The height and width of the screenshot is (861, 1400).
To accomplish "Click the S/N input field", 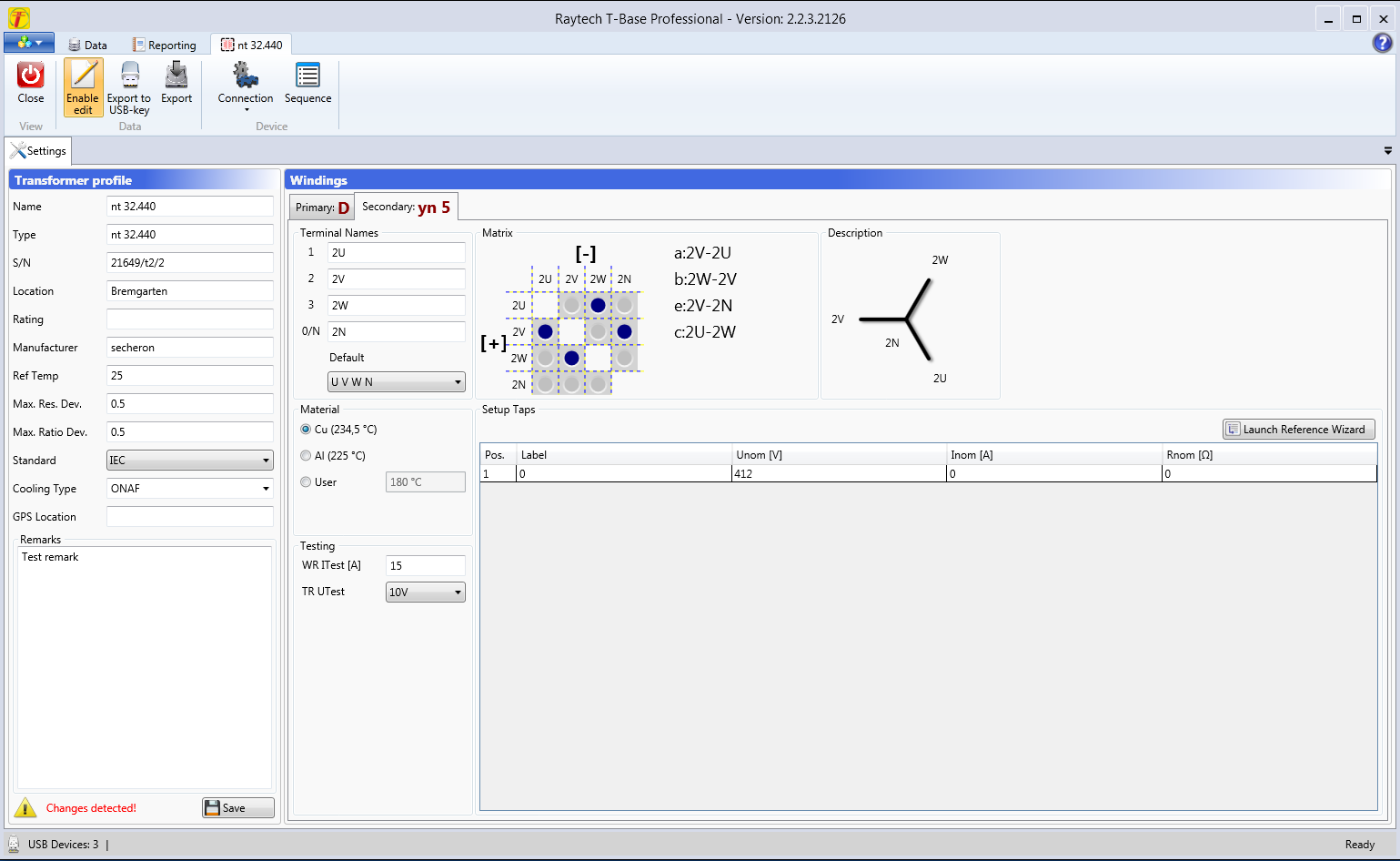I will click(190, 263).
